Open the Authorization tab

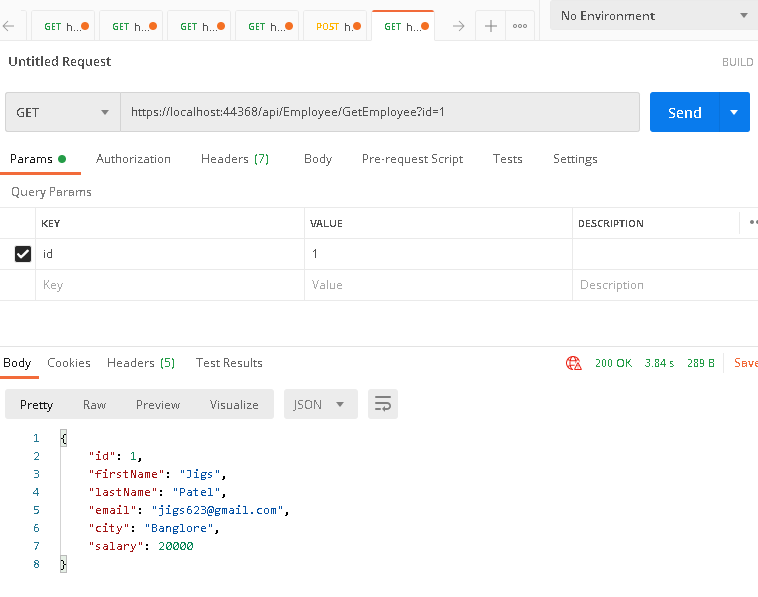[x=133, y=159]
